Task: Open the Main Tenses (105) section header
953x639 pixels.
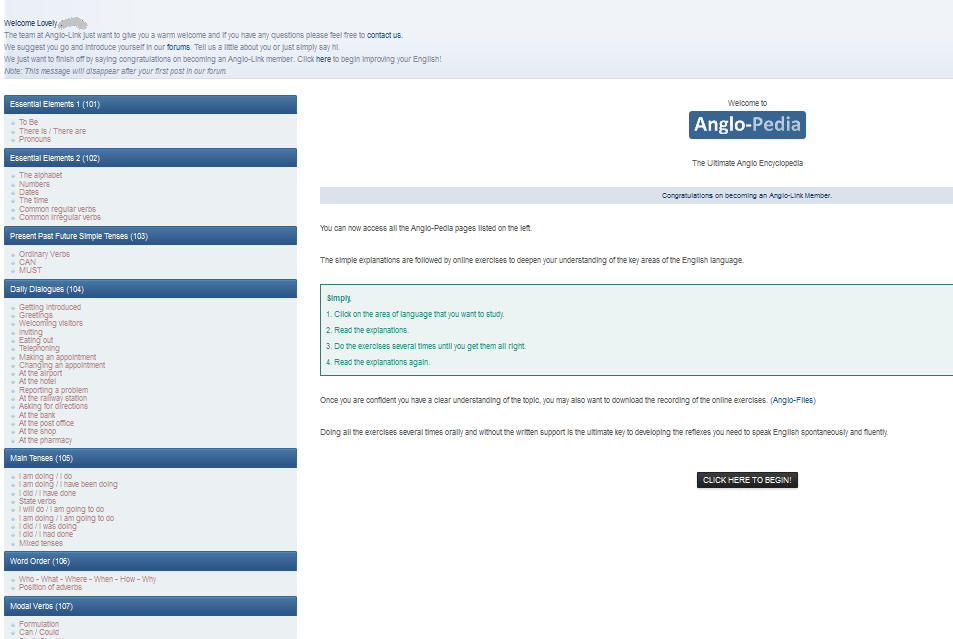Action: pyautogui.click(x=150, y=458)
